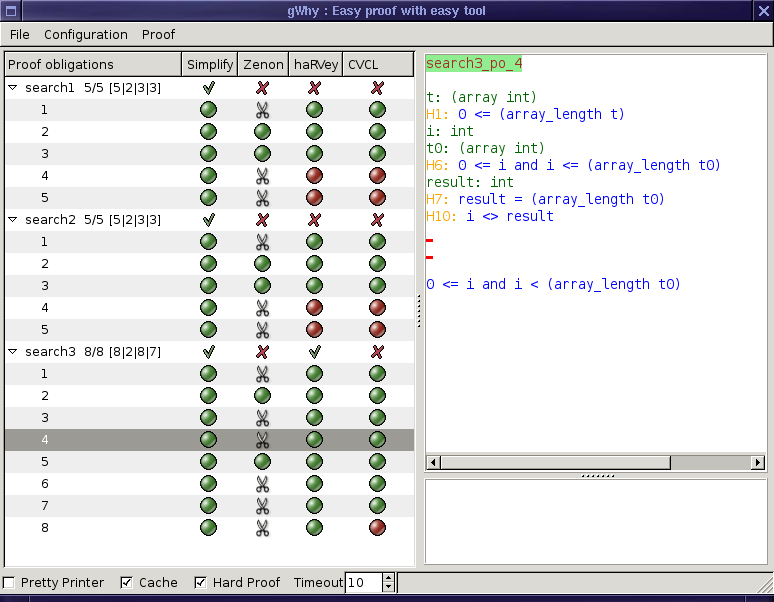This screenshot has width=774, height=602.
Task: Collapse the search1 tree node
Action: point(13,88)
